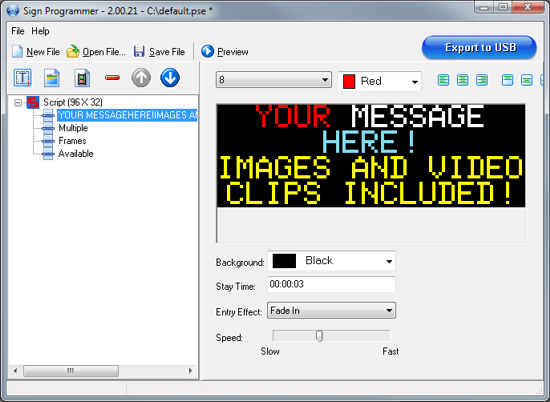This screenshot has height=402, width=550.
Task: Select the Available frame
Action: [x=76, y=154]
